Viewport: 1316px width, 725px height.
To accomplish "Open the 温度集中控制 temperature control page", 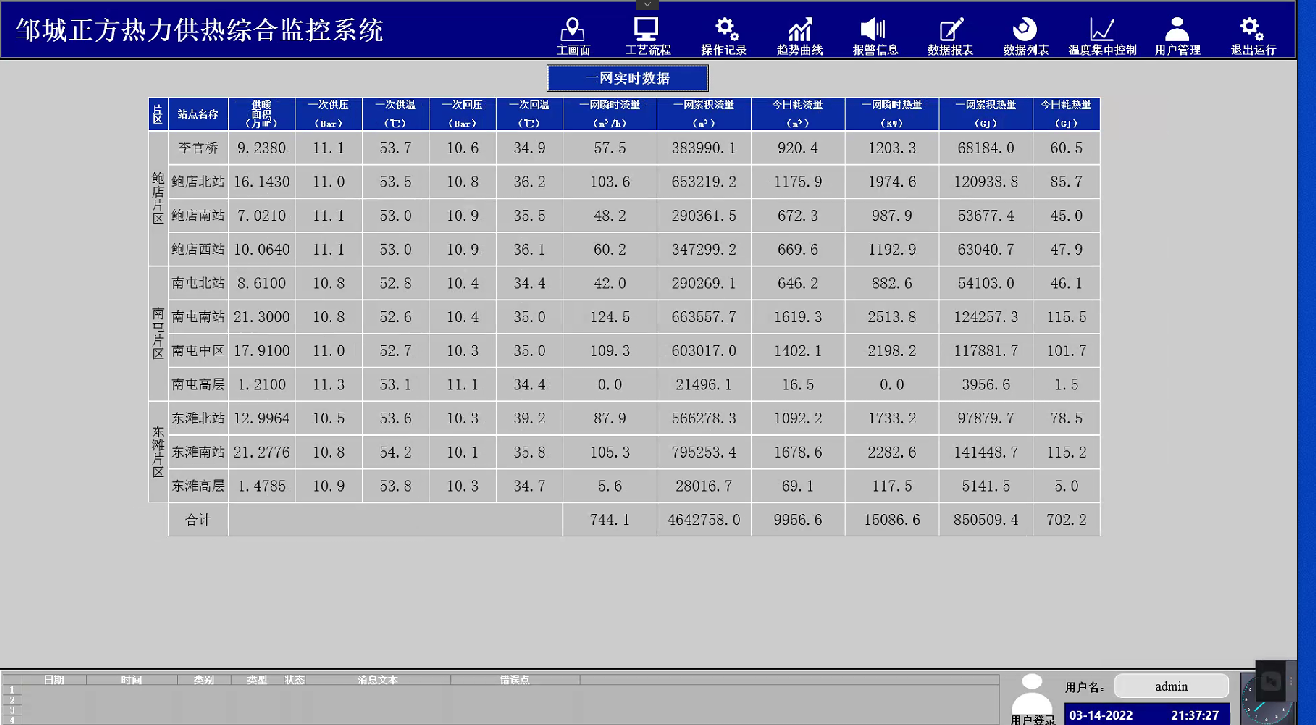I will tap(1102, 36).
